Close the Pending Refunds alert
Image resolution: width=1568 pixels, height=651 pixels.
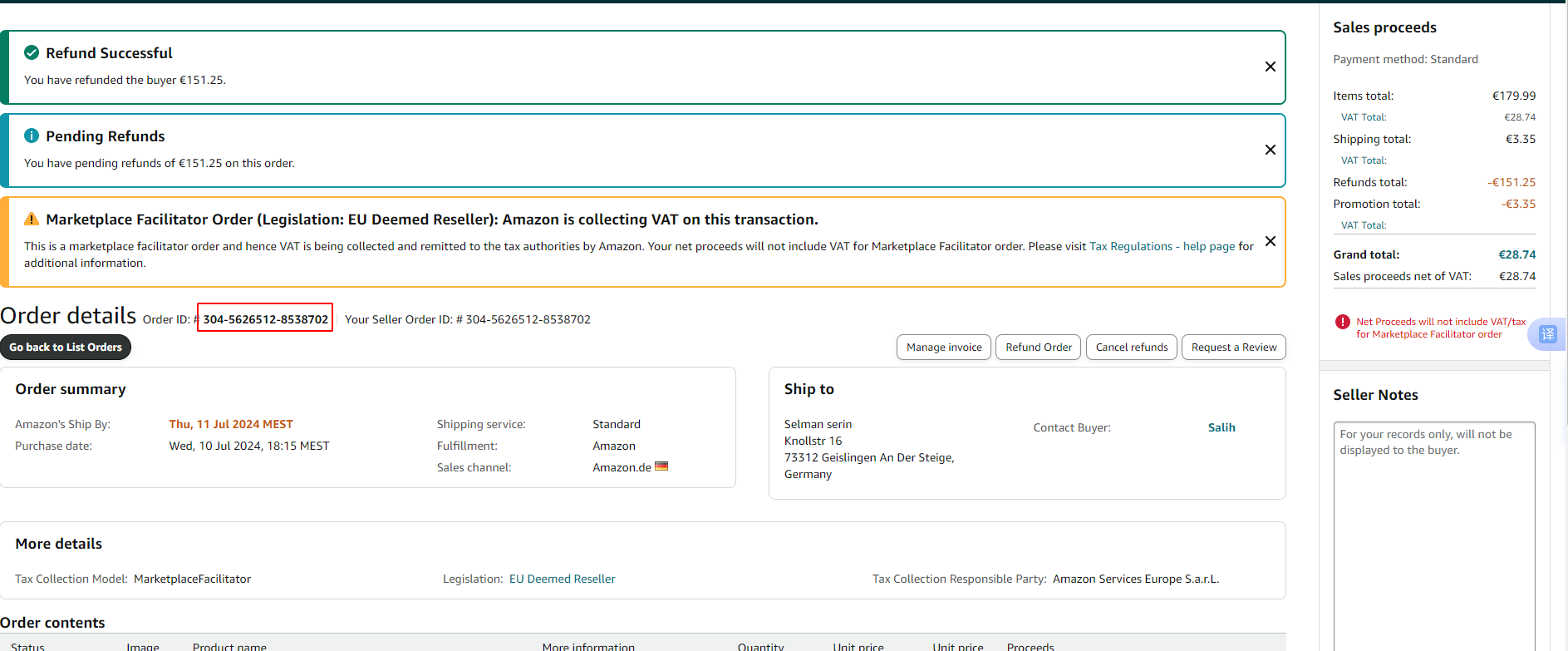(x=1270, y=150)
